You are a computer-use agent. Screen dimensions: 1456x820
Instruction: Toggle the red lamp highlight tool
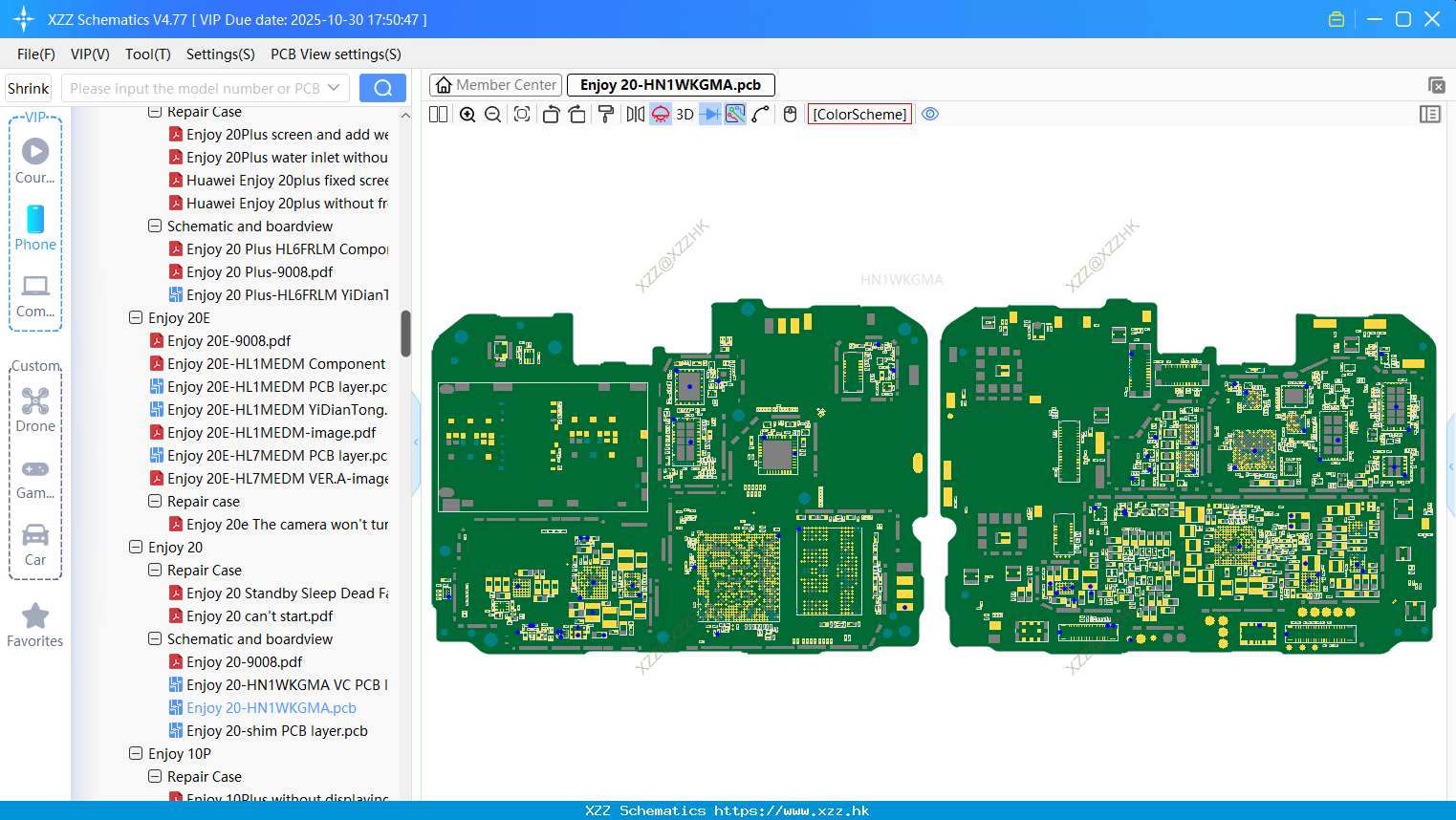[x=661, y=115]
